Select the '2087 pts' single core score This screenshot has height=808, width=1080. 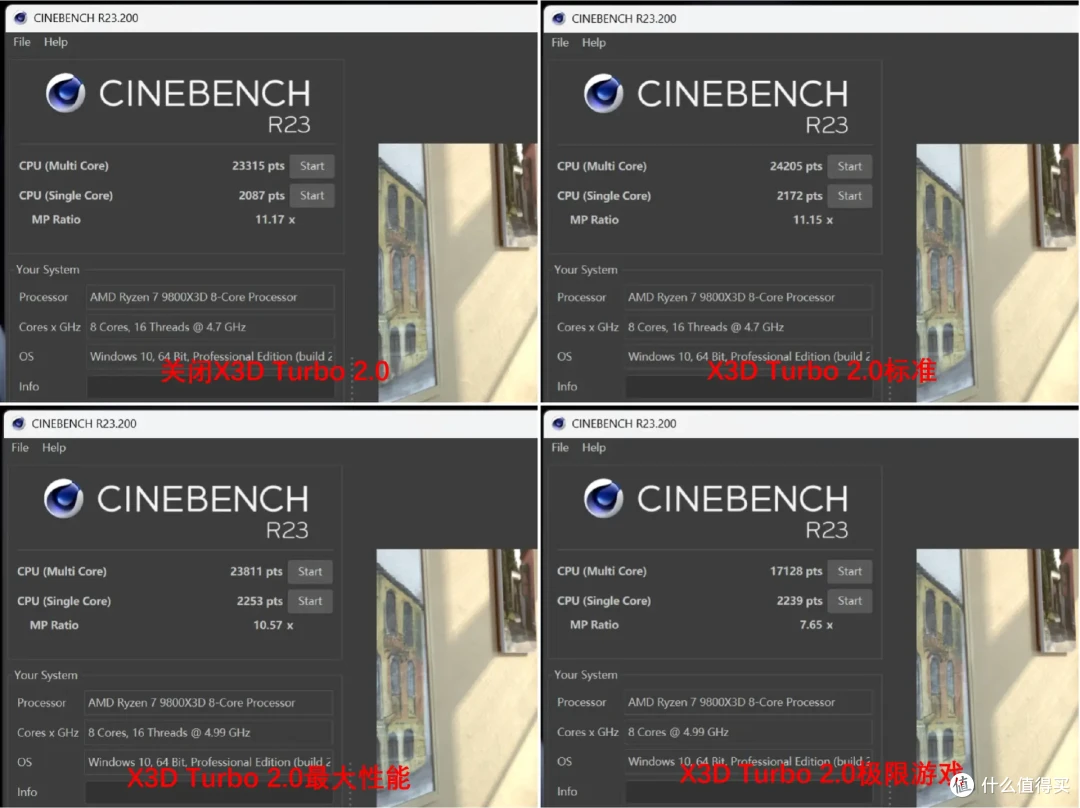click(x=262, y=196)
